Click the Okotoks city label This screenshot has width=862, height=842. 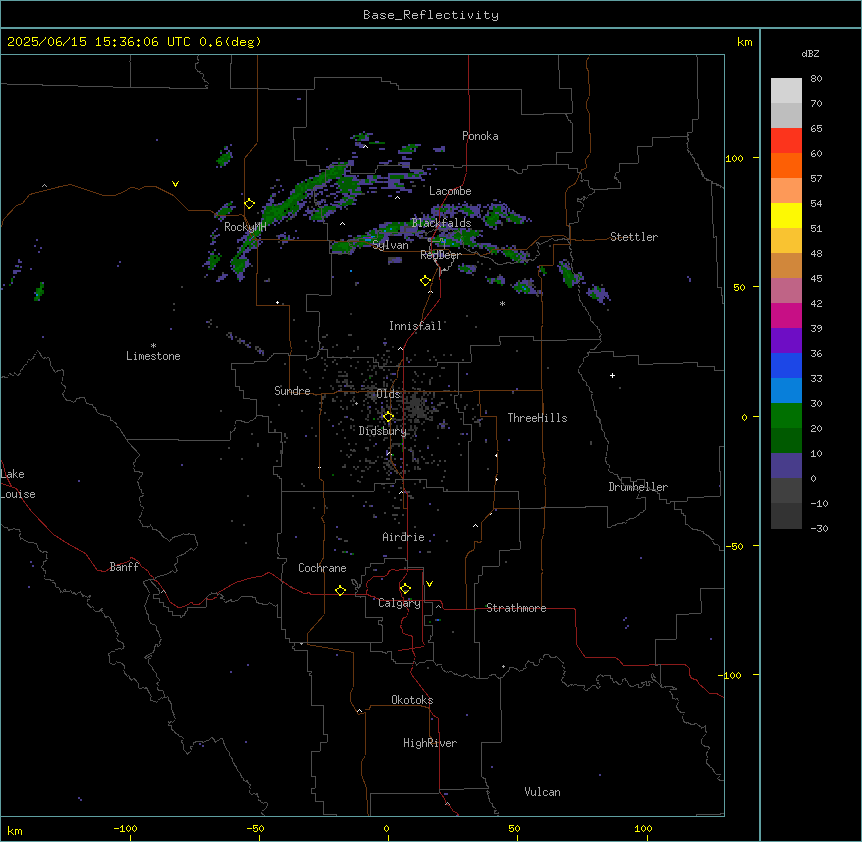pyautogui.click(x=412, y=700)
